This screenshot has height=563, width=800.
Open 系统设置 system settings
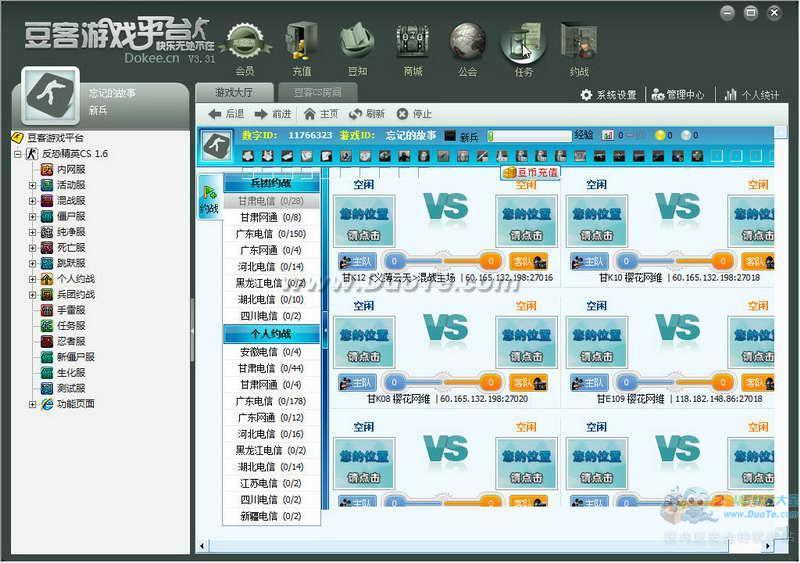coord(608,95)
